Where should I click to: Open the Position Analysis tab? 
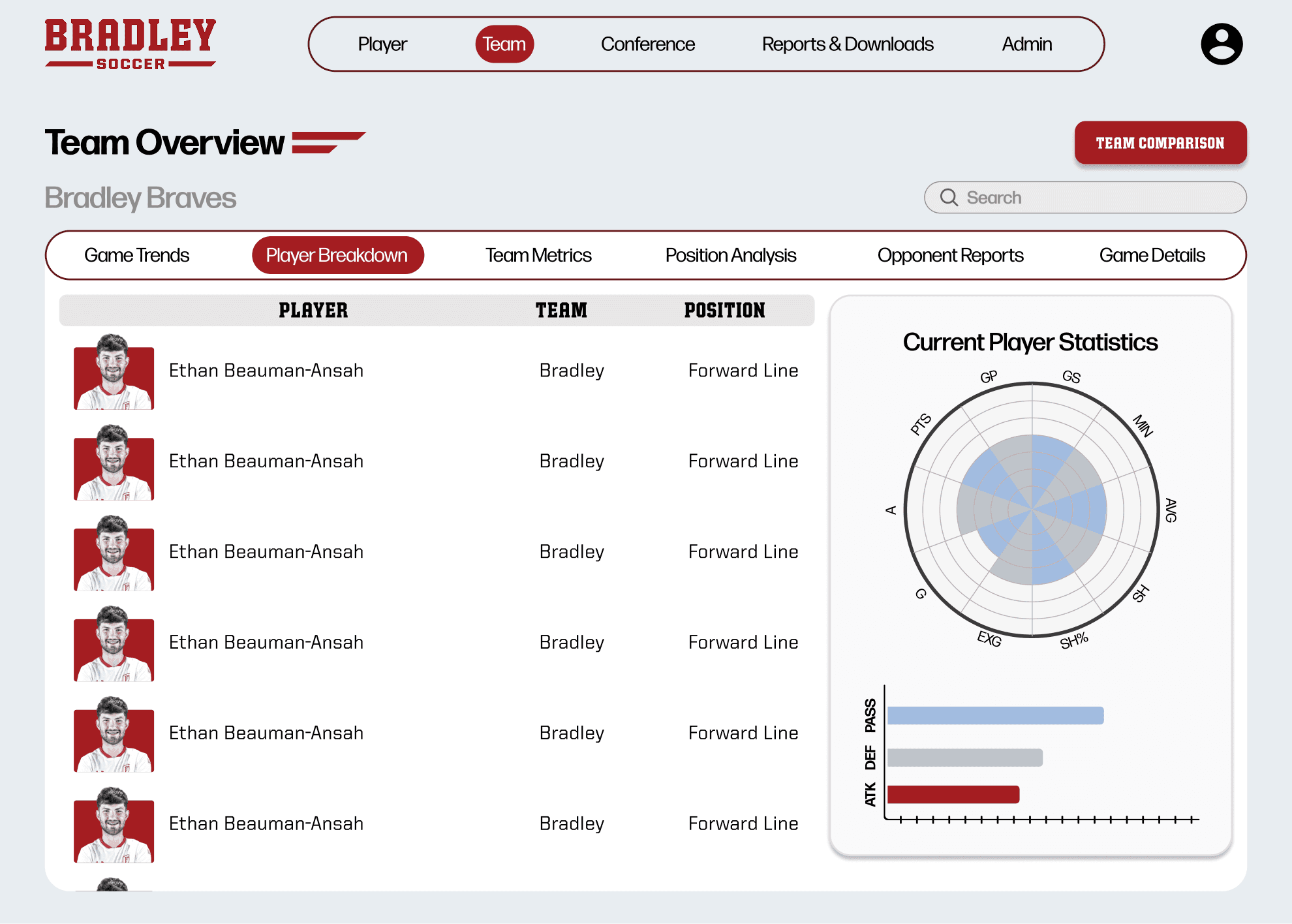click(730, 255)
